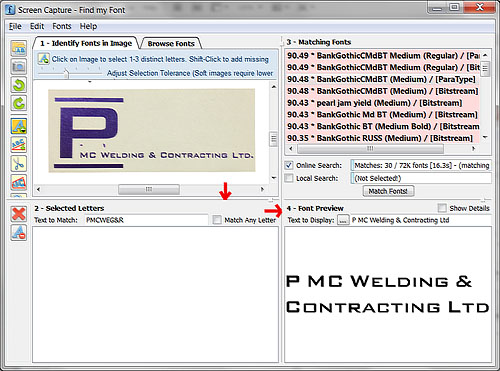Tick the Match Any Letter checkbox
The image size is (500, 371).
[x=217, y=220]
